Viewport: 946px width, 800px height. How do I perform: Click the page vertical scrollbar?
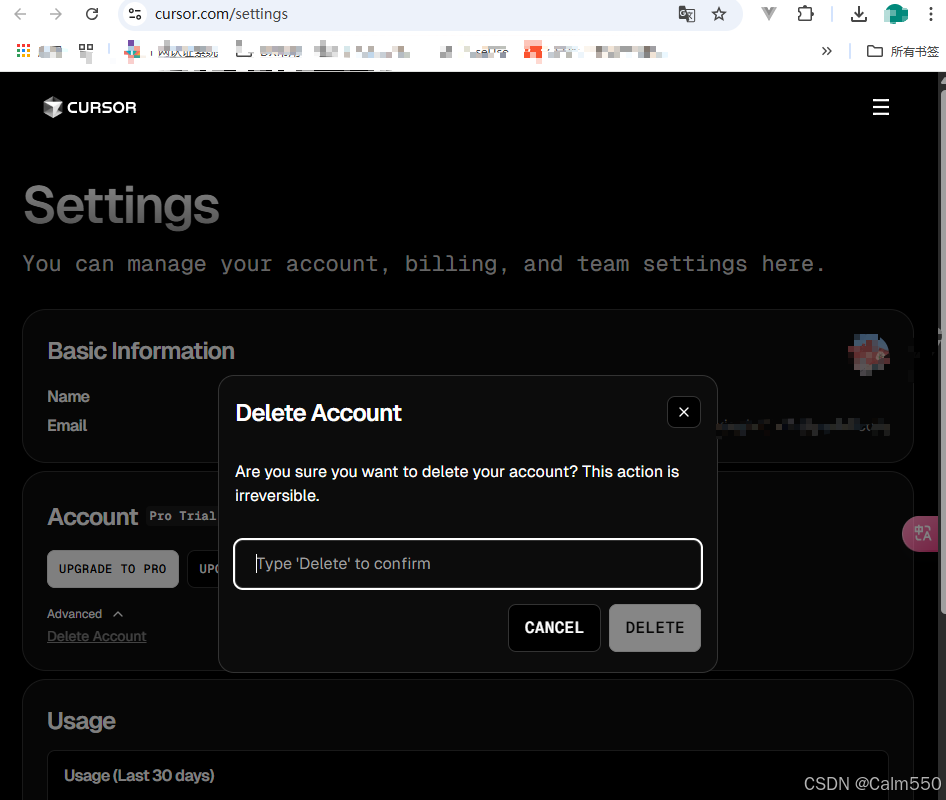point(941,350)
